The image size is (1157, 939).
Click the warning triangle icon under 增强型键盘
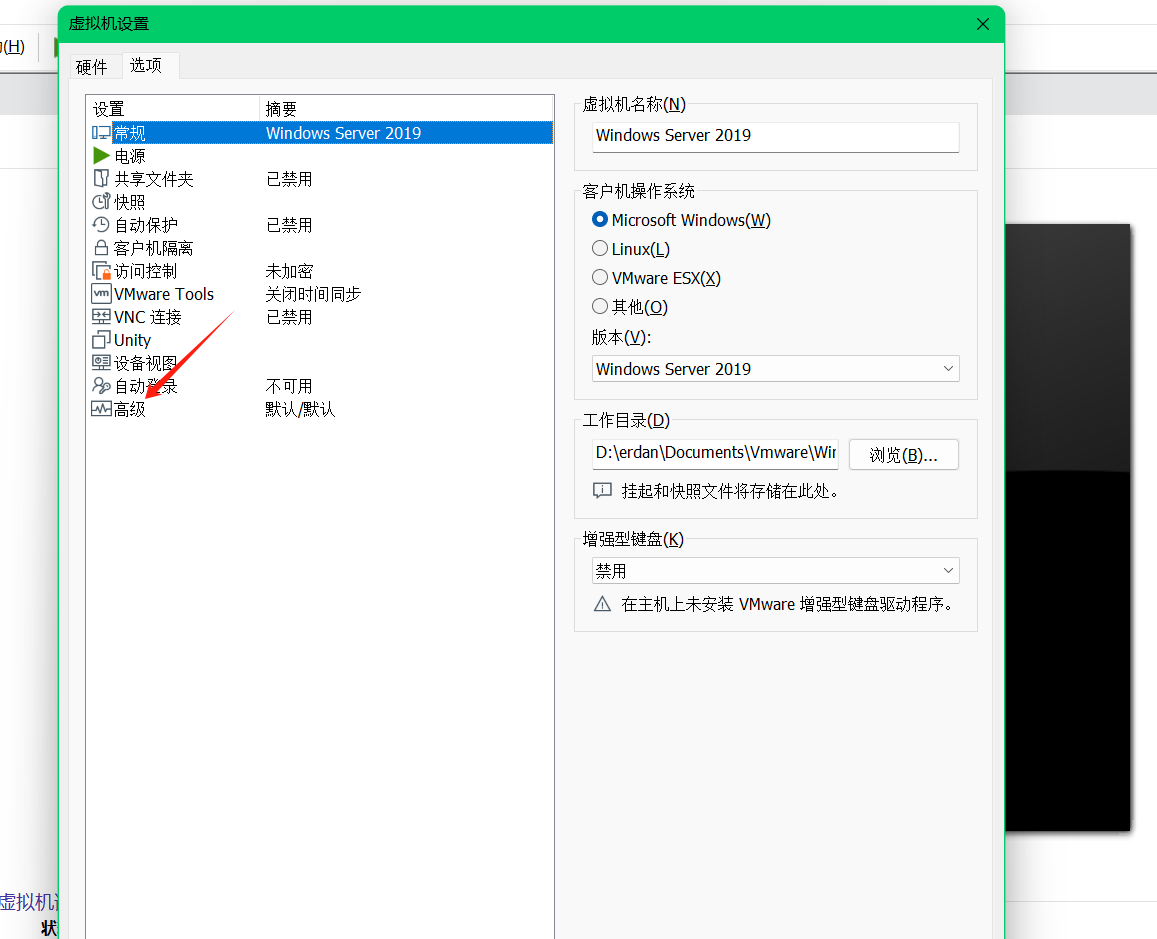coord(602,604)
